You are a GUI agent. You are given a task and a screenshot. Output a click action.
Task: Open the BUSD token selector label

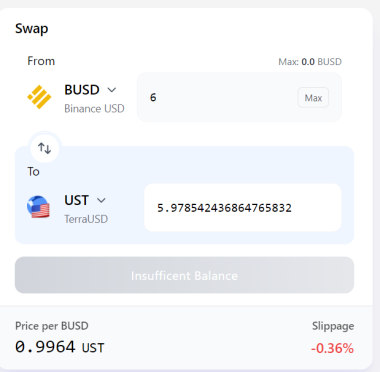point(82,90)
